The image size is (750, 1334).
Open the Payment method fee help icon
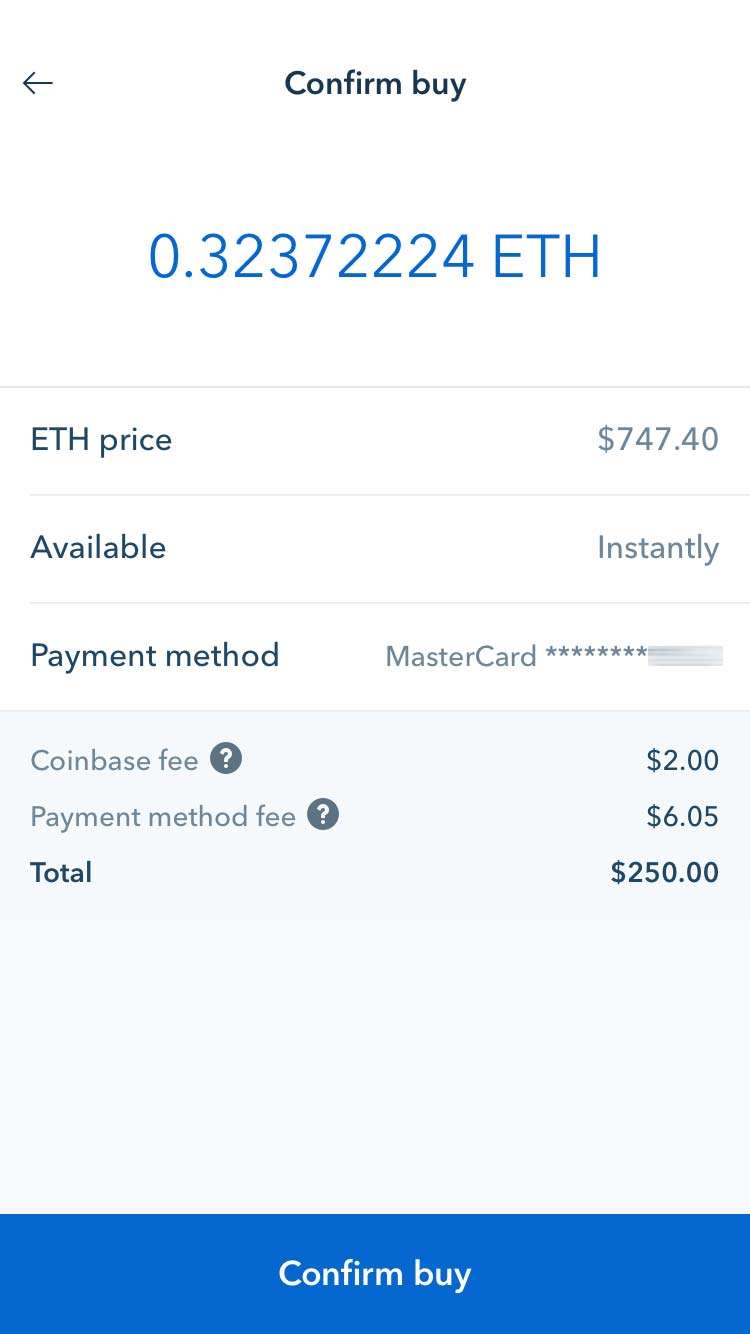pyautogui.click(x=323, y=816)
